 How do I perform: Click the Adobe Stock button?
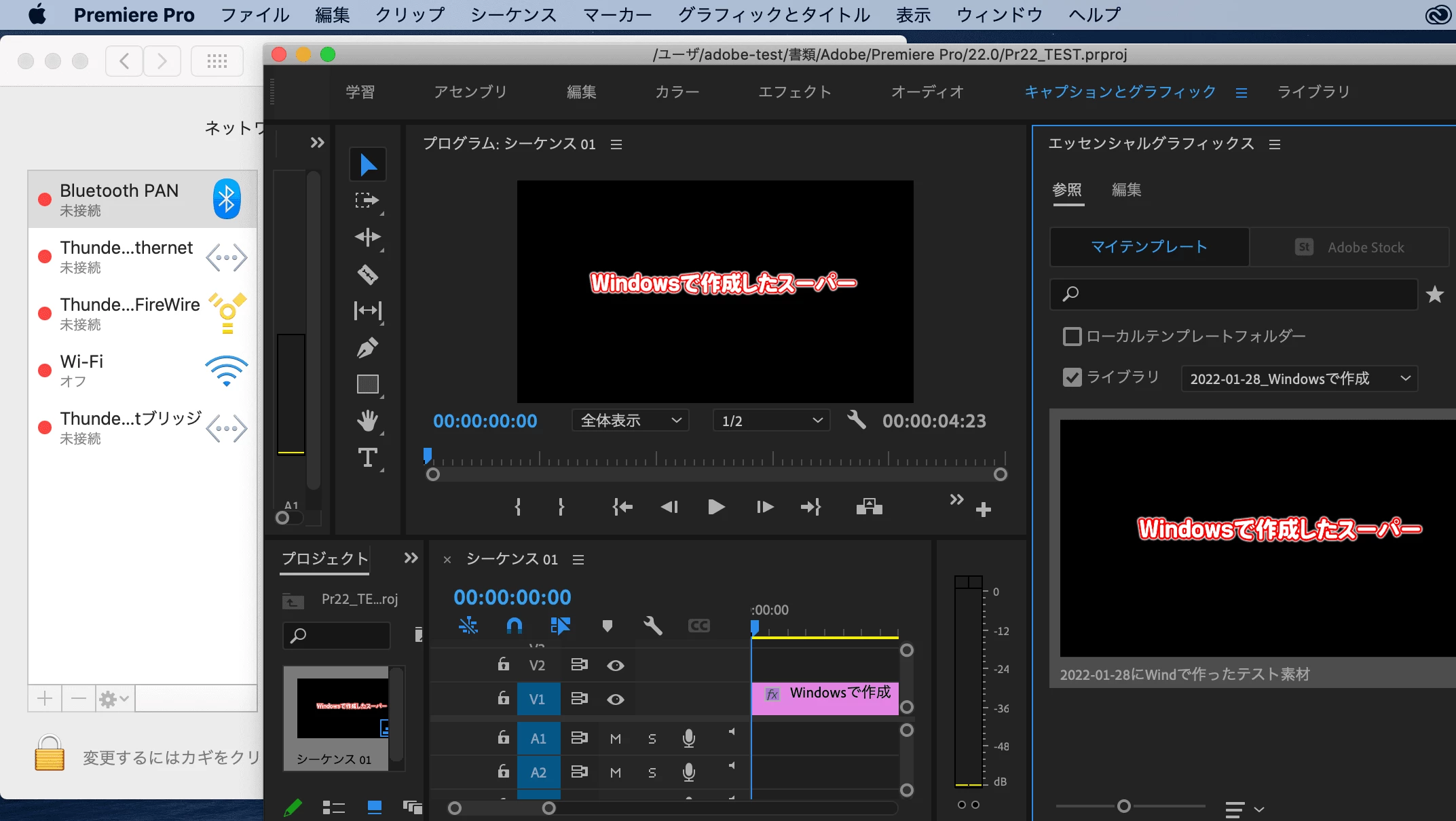(1349, 247)
